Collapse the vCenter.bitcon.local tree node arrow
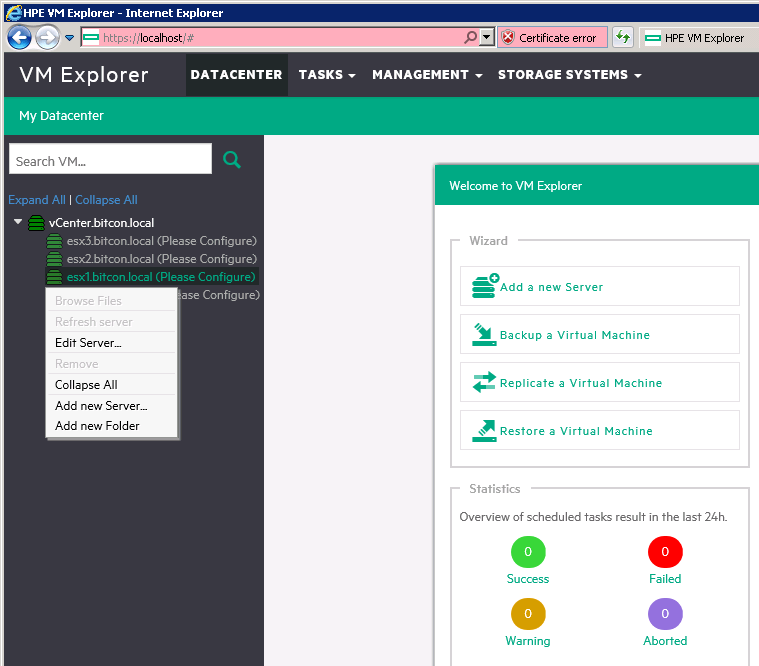The height and width of the screenshot is (666, 759). pos(18,222)
